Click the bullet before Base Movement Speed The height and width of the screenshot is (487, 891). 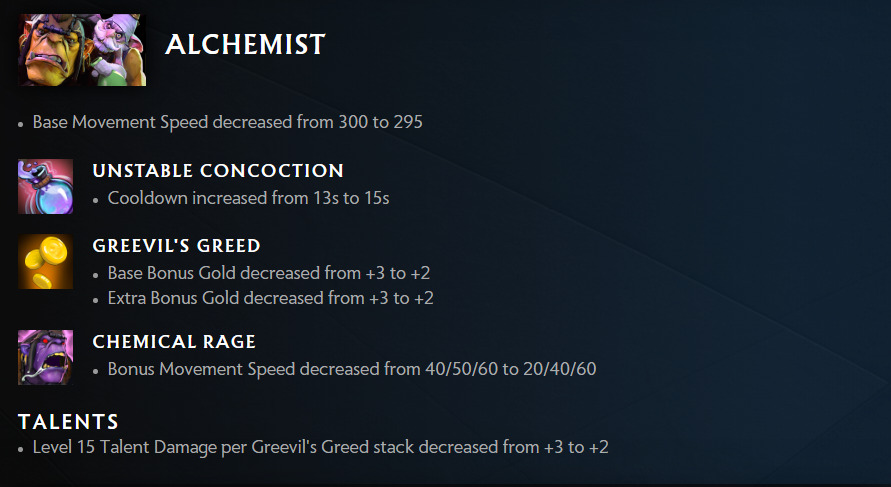(x=21, y=124)
